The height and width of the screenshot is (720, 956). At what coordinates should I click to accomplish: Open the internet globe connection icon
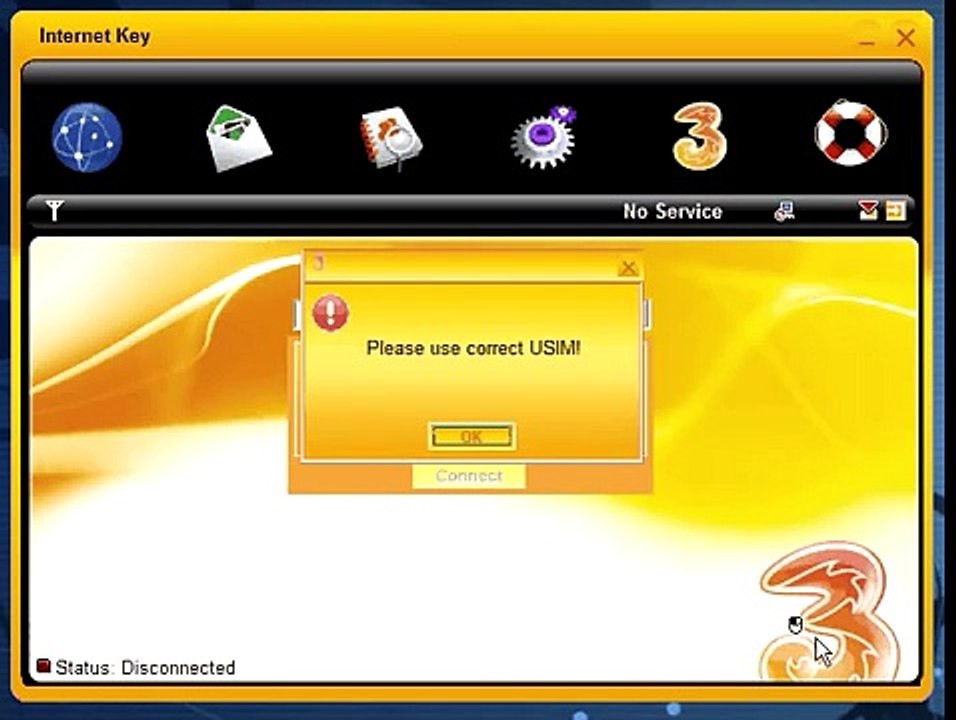pos(87,137)
